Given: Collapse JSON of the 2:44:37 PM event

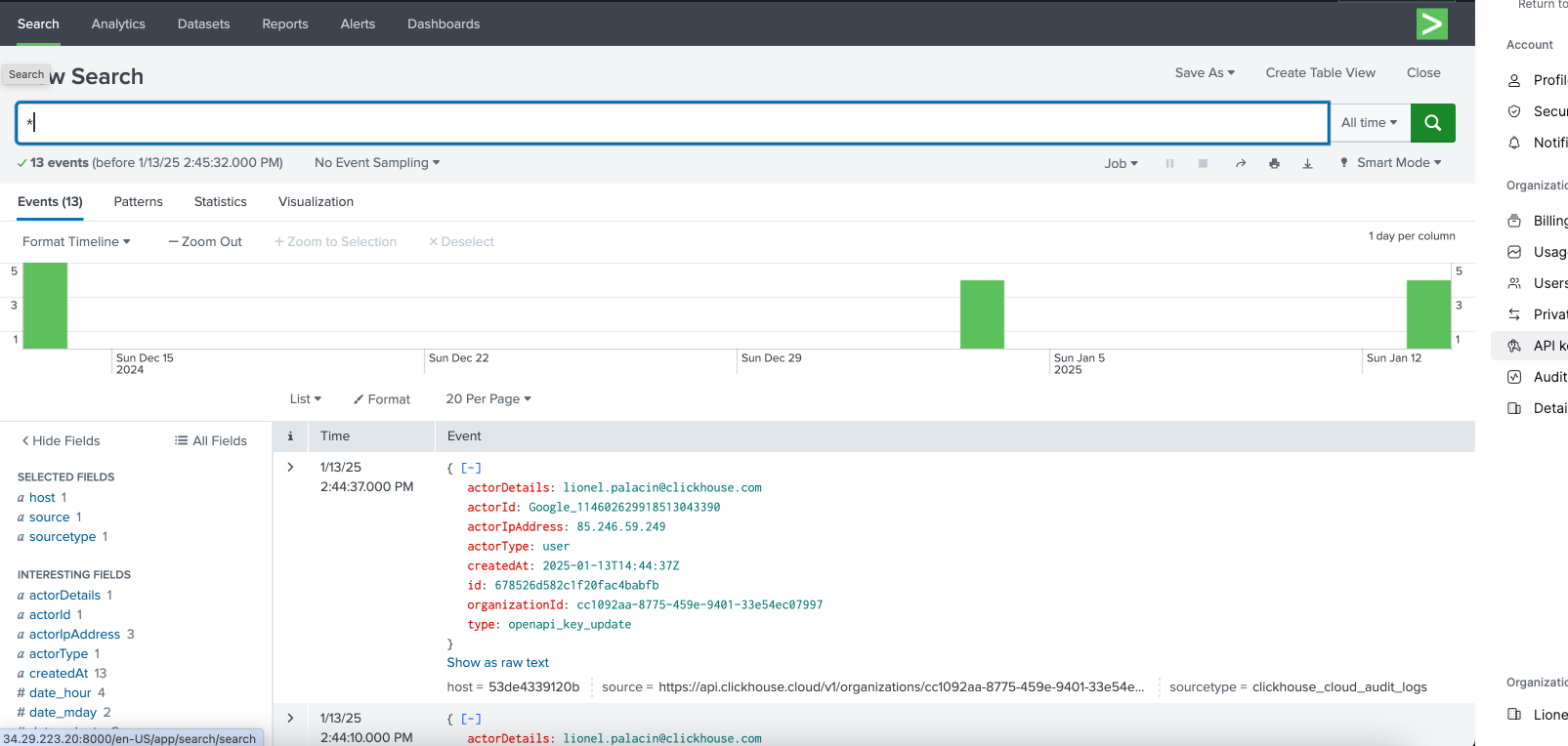Looking at the screenshot, I should point(471,469).
